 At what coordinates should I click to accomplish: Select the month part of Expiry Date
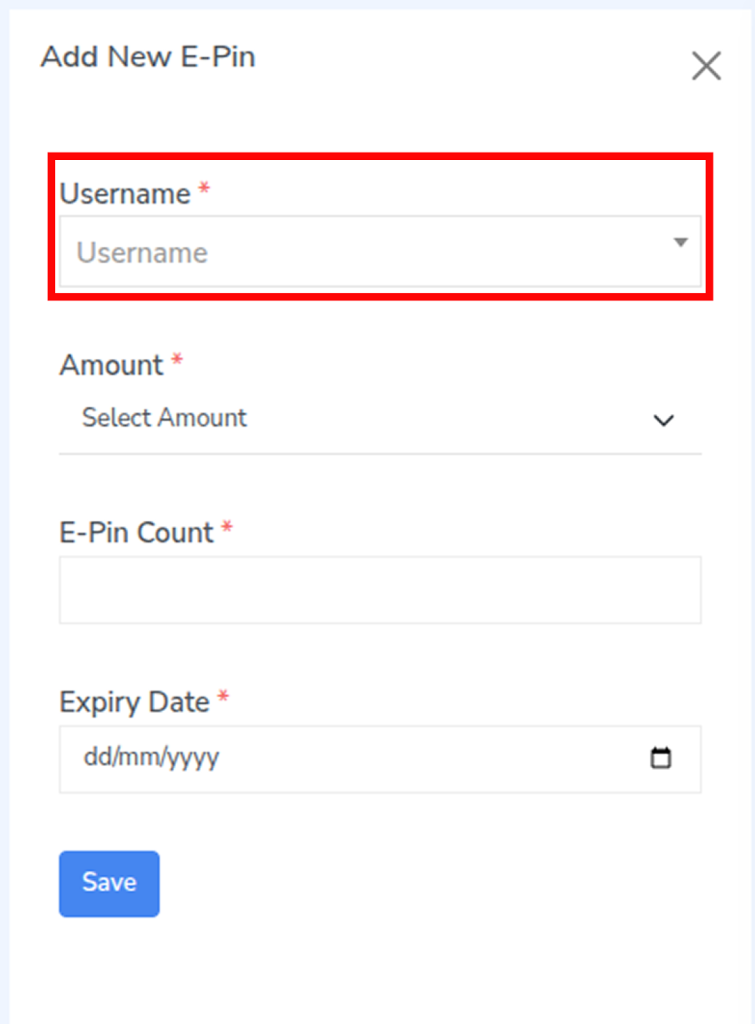click(136, 758)
